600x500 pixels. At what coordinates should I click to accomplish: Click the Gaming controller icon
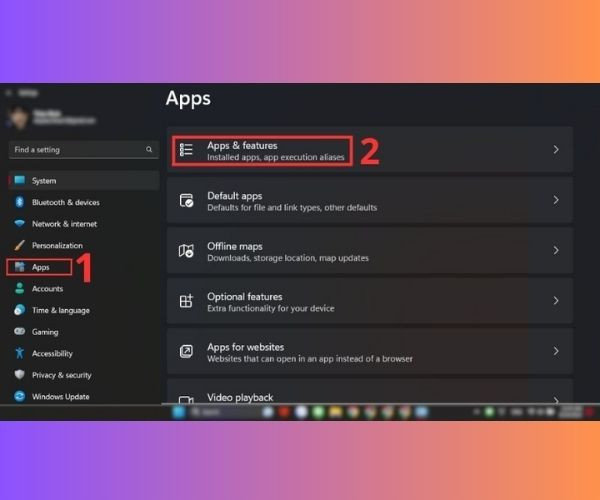20,331
